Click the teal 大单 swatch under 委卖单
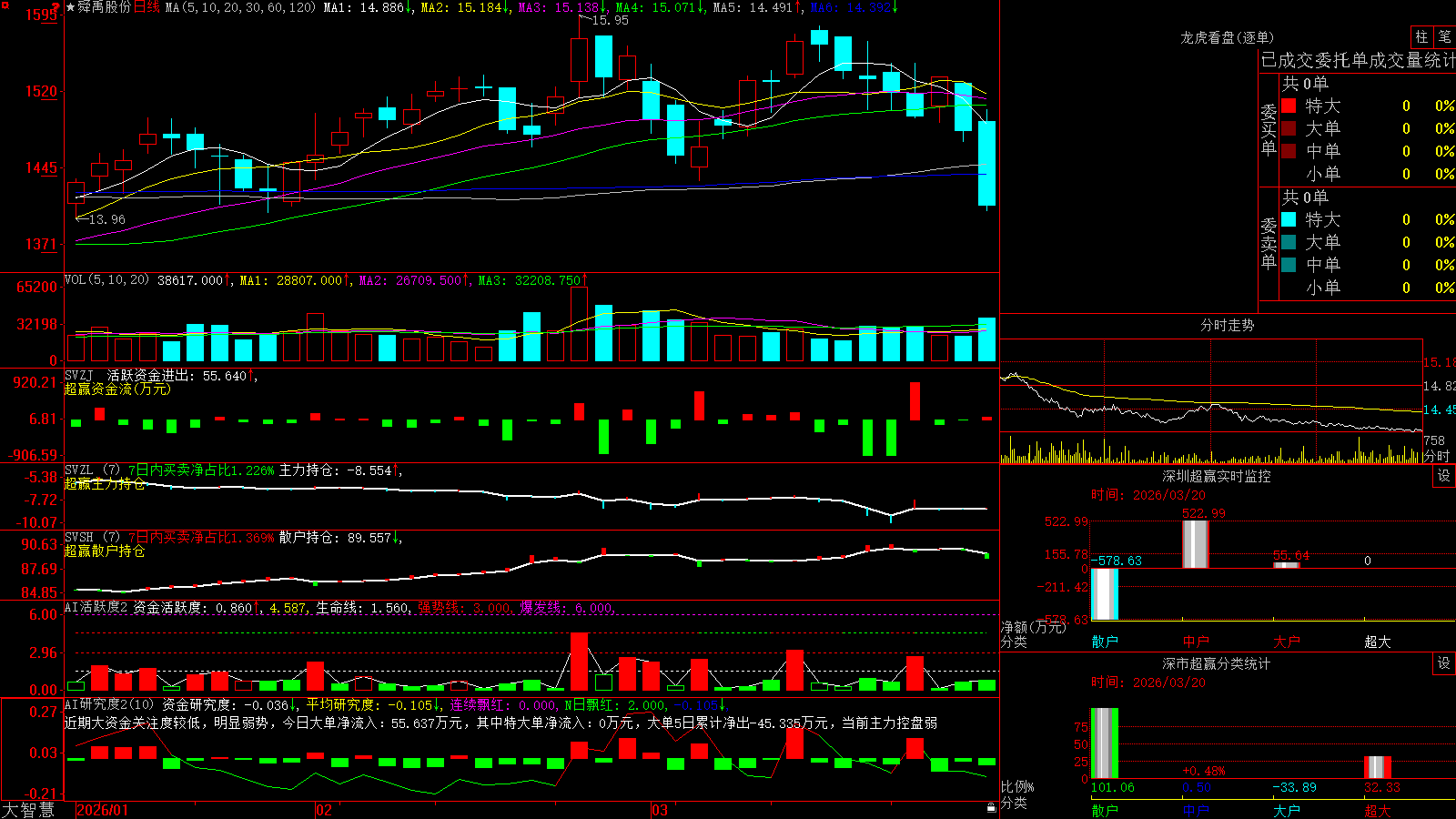Viewport: 1456px width, 819px height. (1289, 242)
